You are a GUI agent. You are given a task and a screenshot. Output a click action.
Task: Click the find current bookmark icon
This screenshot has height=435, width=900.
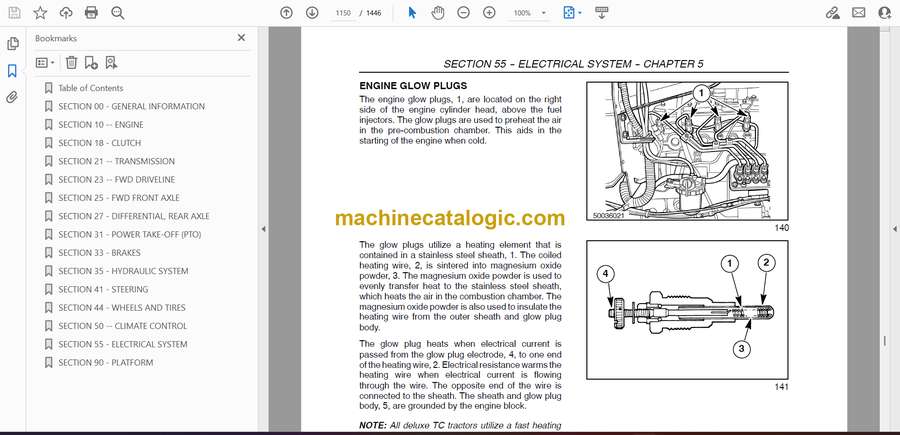tap(111, 63)
